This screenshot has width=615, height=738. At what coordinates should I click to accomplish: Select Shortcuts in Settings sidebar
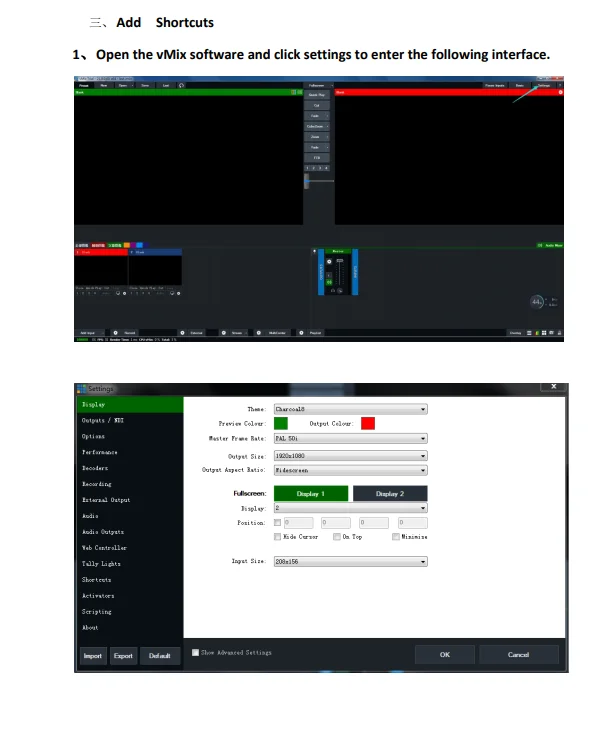[130, 580]
